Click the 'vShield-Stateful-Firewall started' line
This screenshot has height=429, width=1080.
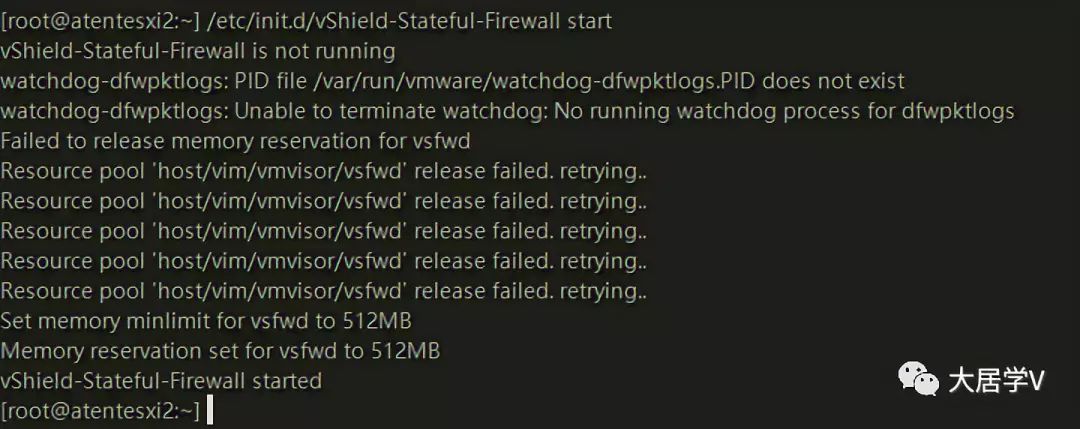pyautogui.click(x=161, y=381)
